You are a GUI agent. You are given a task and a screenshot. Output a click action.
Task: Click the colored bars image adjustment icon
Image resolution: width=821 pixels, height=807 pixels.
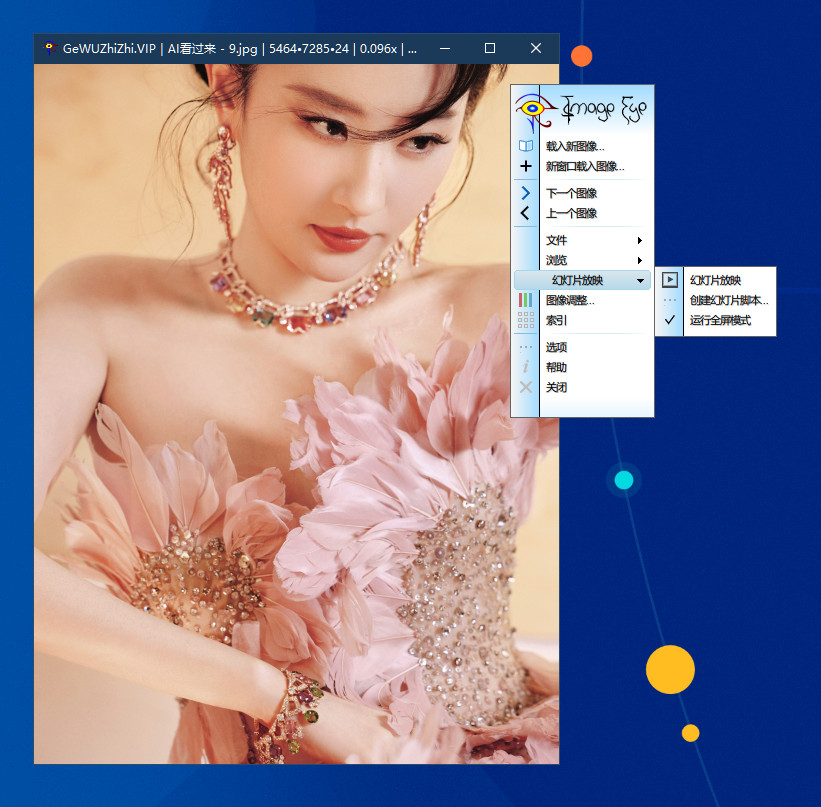click(525, 300)
